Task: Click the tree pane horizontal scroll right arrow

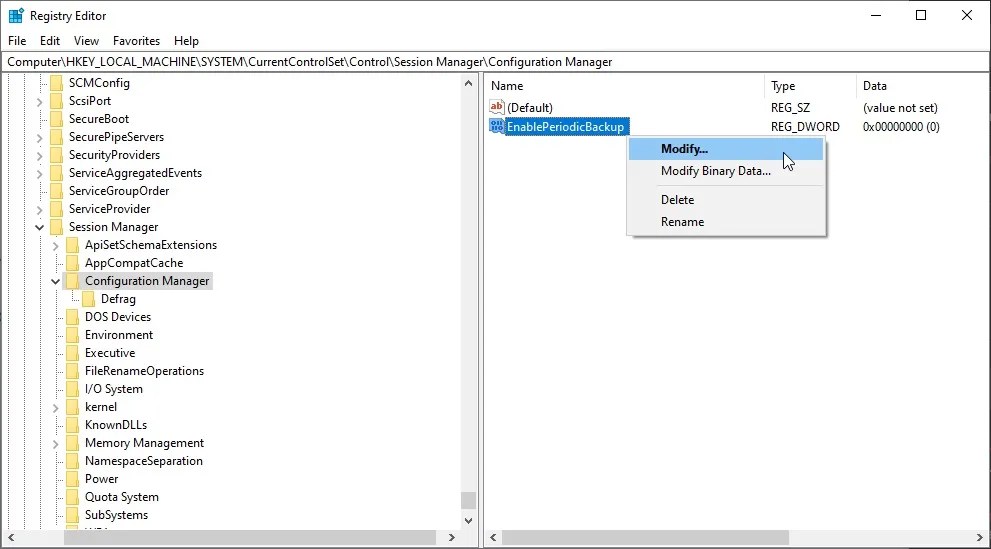Action: tap(451, 538)
